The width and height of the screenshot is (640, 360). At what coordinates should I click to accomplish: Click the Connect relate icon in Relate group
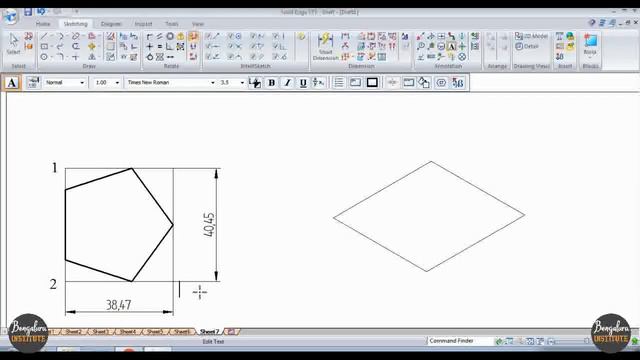(149, 36)
